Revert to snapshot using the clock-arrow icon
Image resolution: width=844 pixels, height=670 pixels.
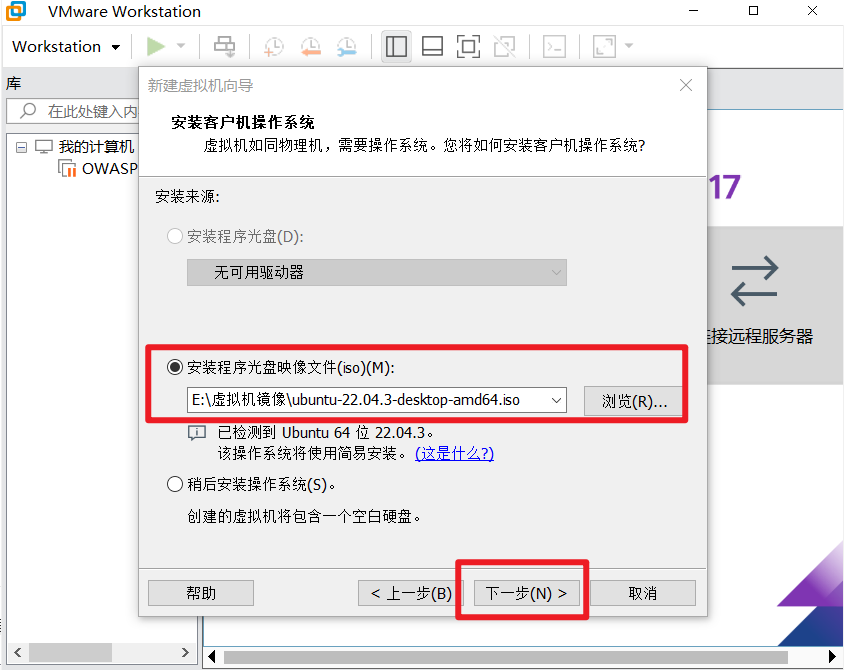tap(311, 47)
